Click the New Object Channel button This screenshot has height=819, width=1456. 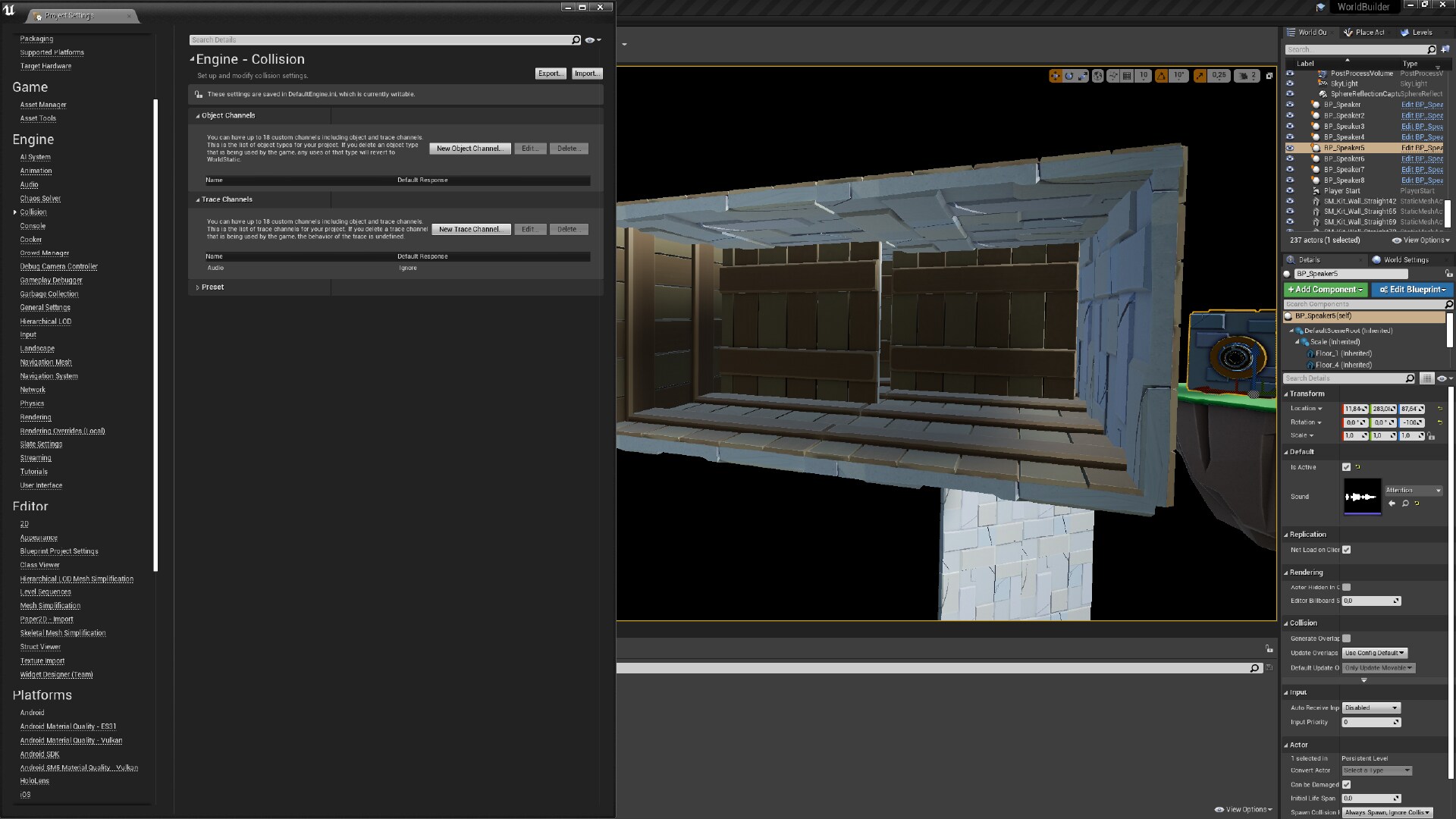(x=469, y=148)
